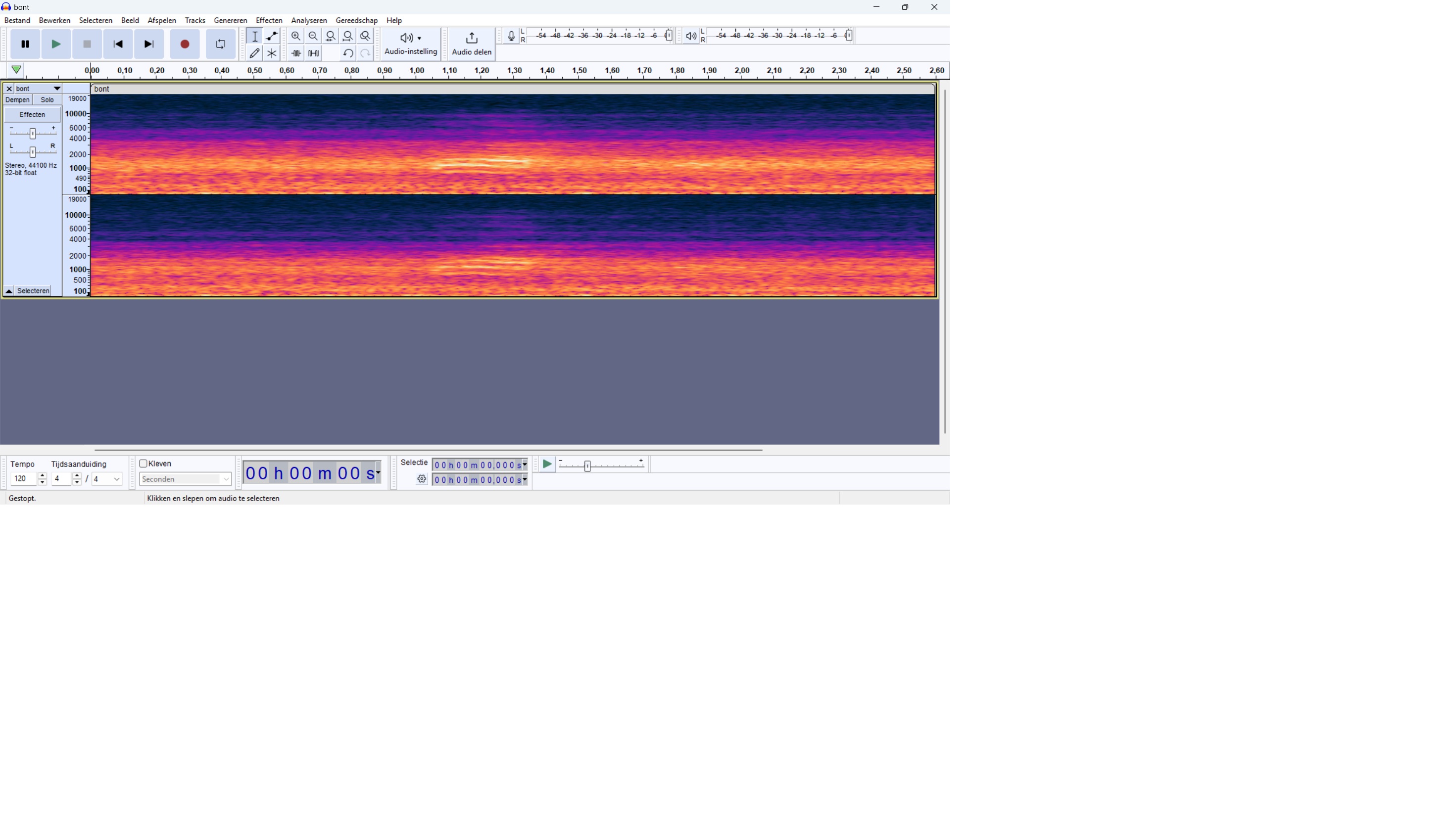This screenshot has height=840, width=1451.
Task: Start recording with the red Record button
Action: (x=185, y=45)
